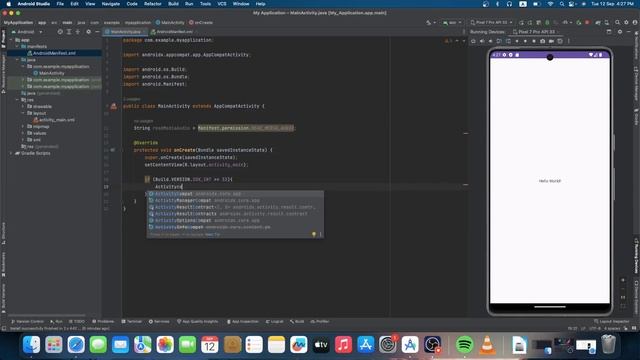640x360 pixels.
Task: Choose ActivityManagerCompat from autocomplete list
Action: click(x=235, y=200)
